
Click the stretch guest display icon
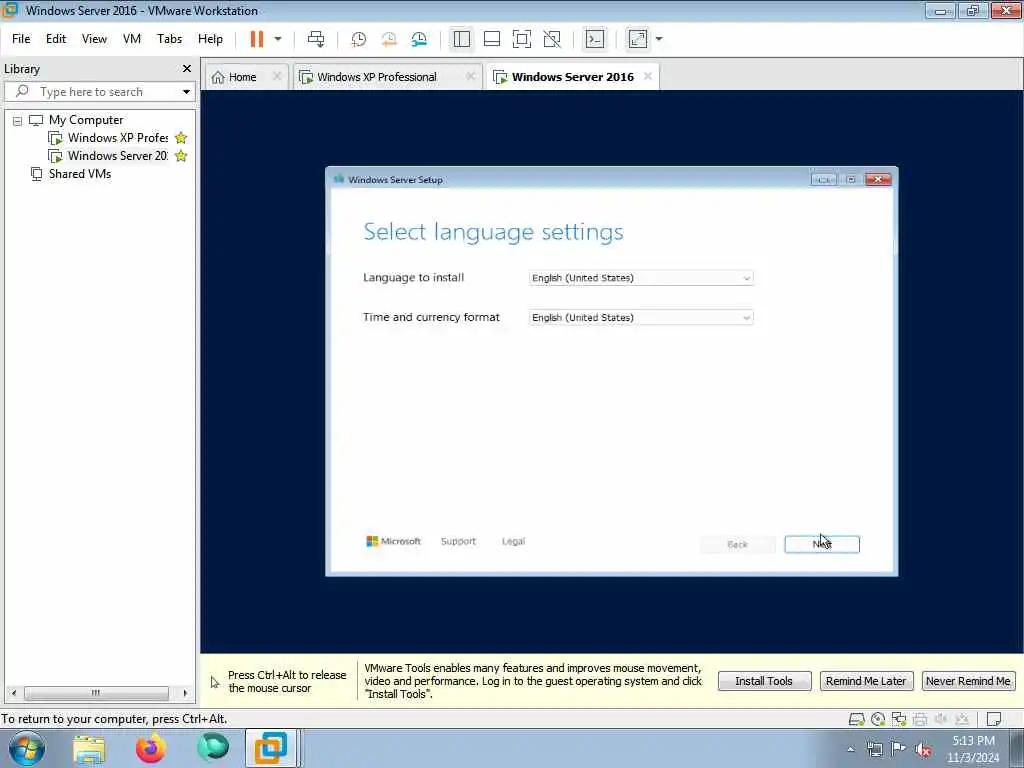[637, 39]
